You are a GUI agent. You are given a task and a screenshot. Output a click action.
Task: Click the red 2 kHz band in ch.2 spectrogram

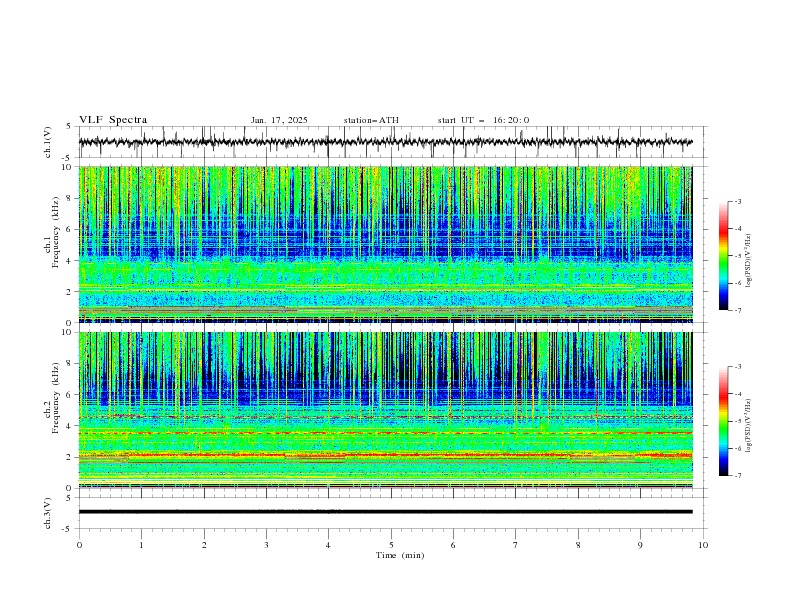click(x=385, y=455)
